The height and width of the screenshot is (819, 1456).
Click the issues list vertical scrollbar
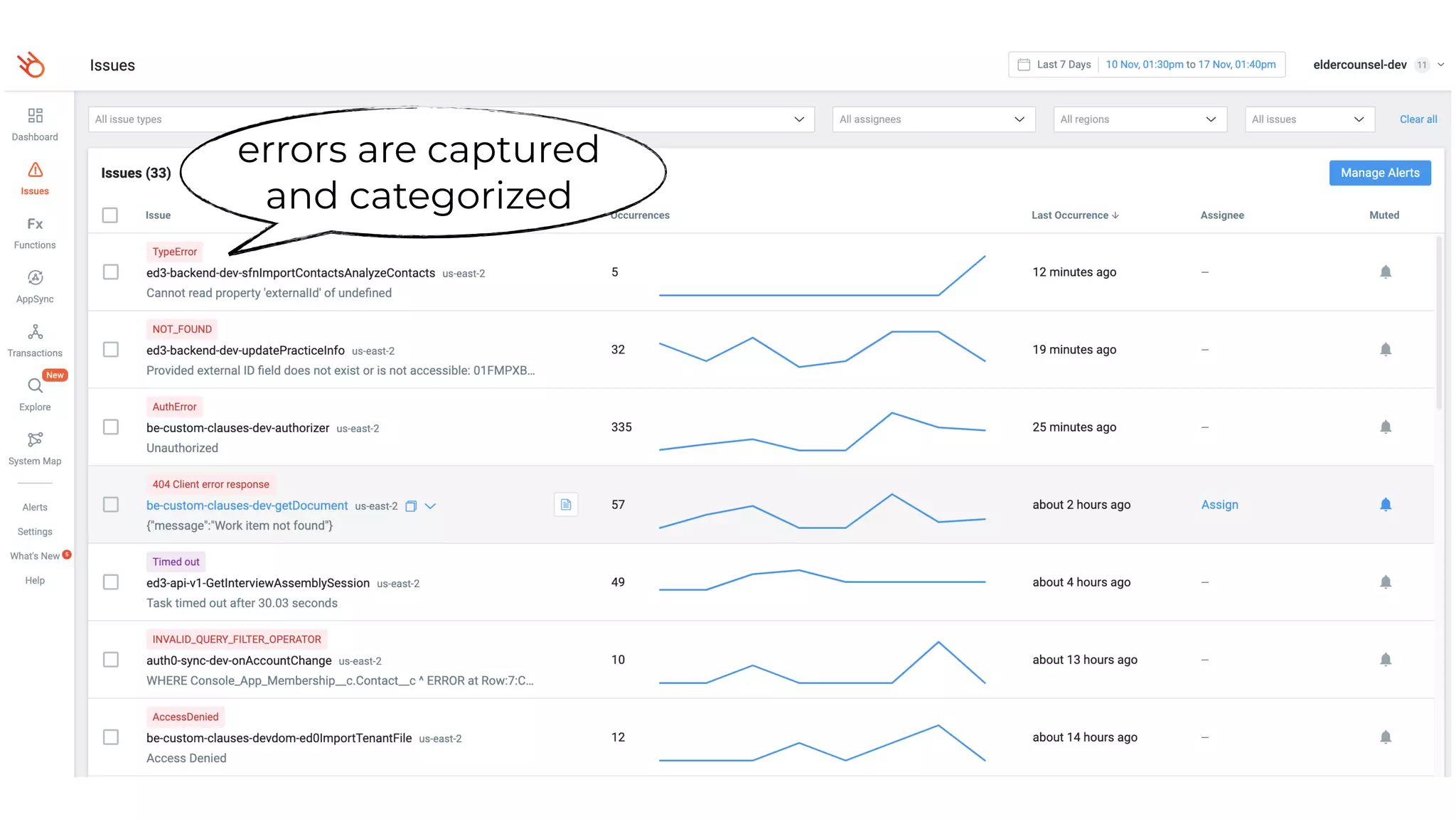coord(1439,323)
